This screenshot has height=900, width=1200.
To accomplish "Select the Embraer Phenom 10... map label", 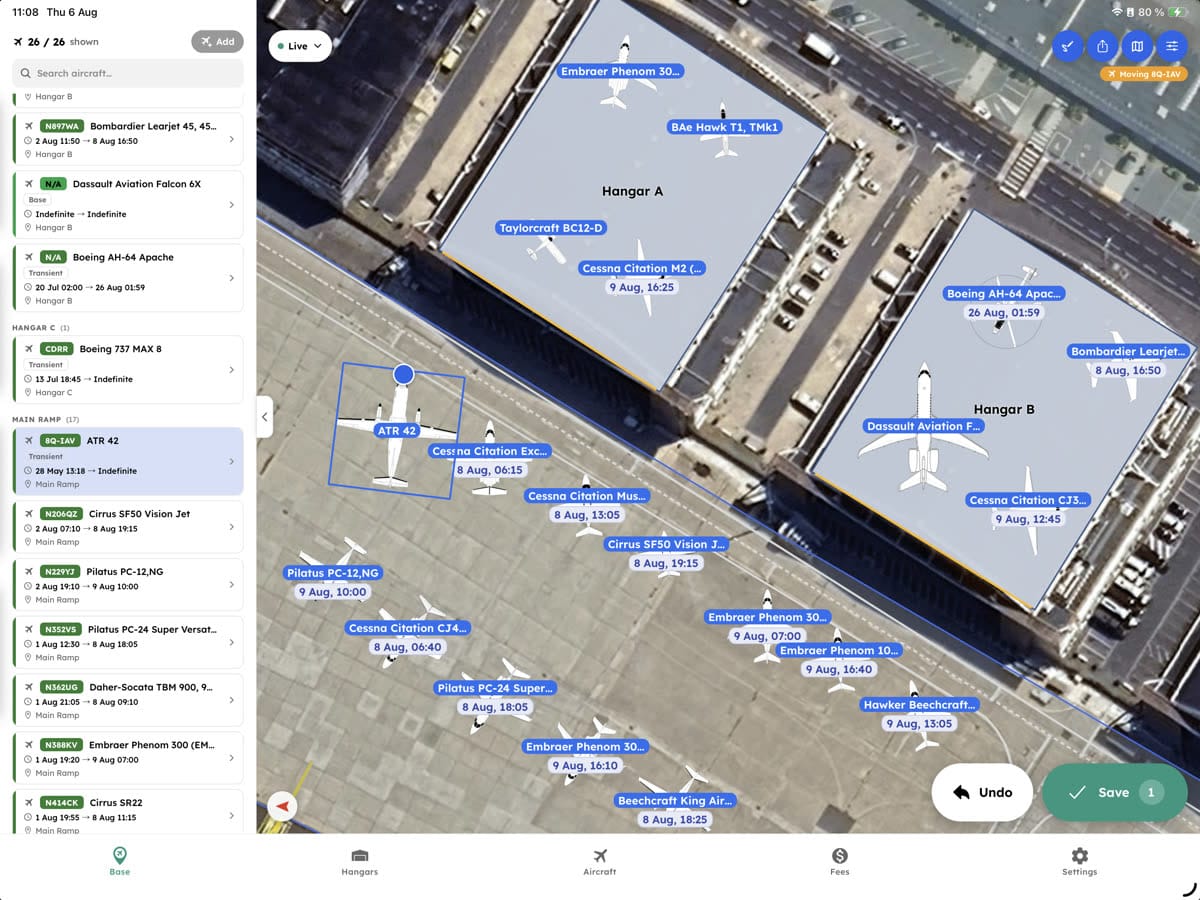I will coord(839,651).
